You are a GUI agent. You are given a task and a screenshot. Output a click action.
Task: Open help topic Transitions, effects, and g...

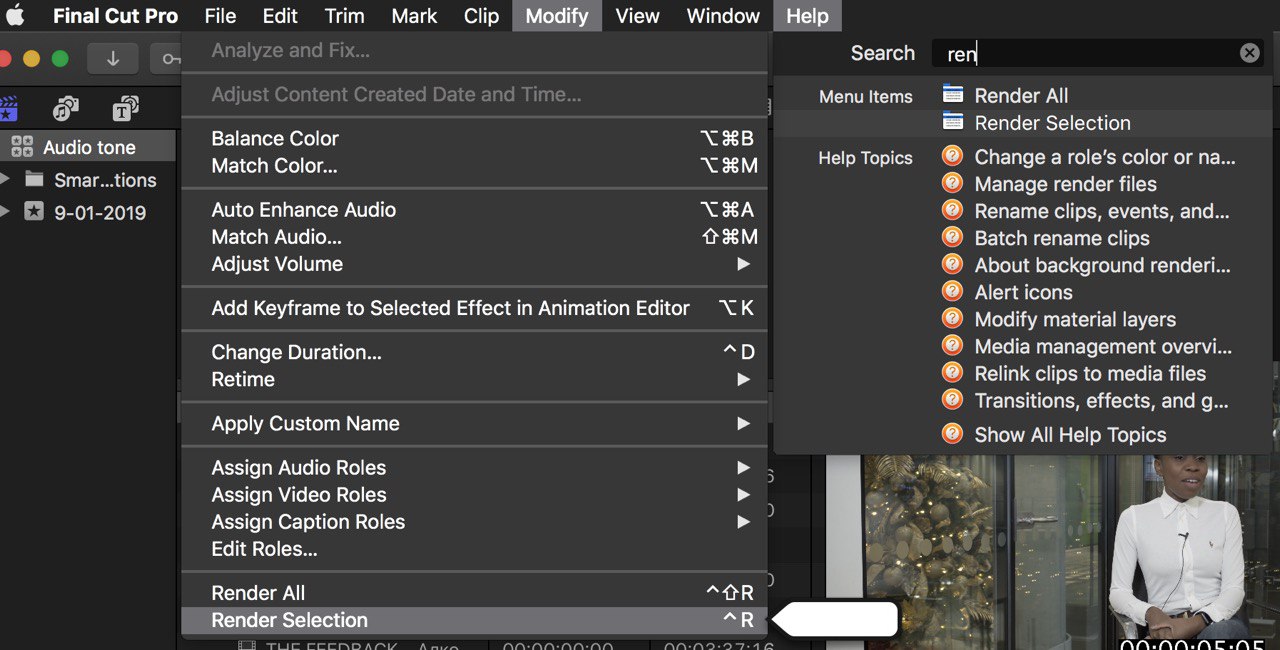click(1102, 400)
